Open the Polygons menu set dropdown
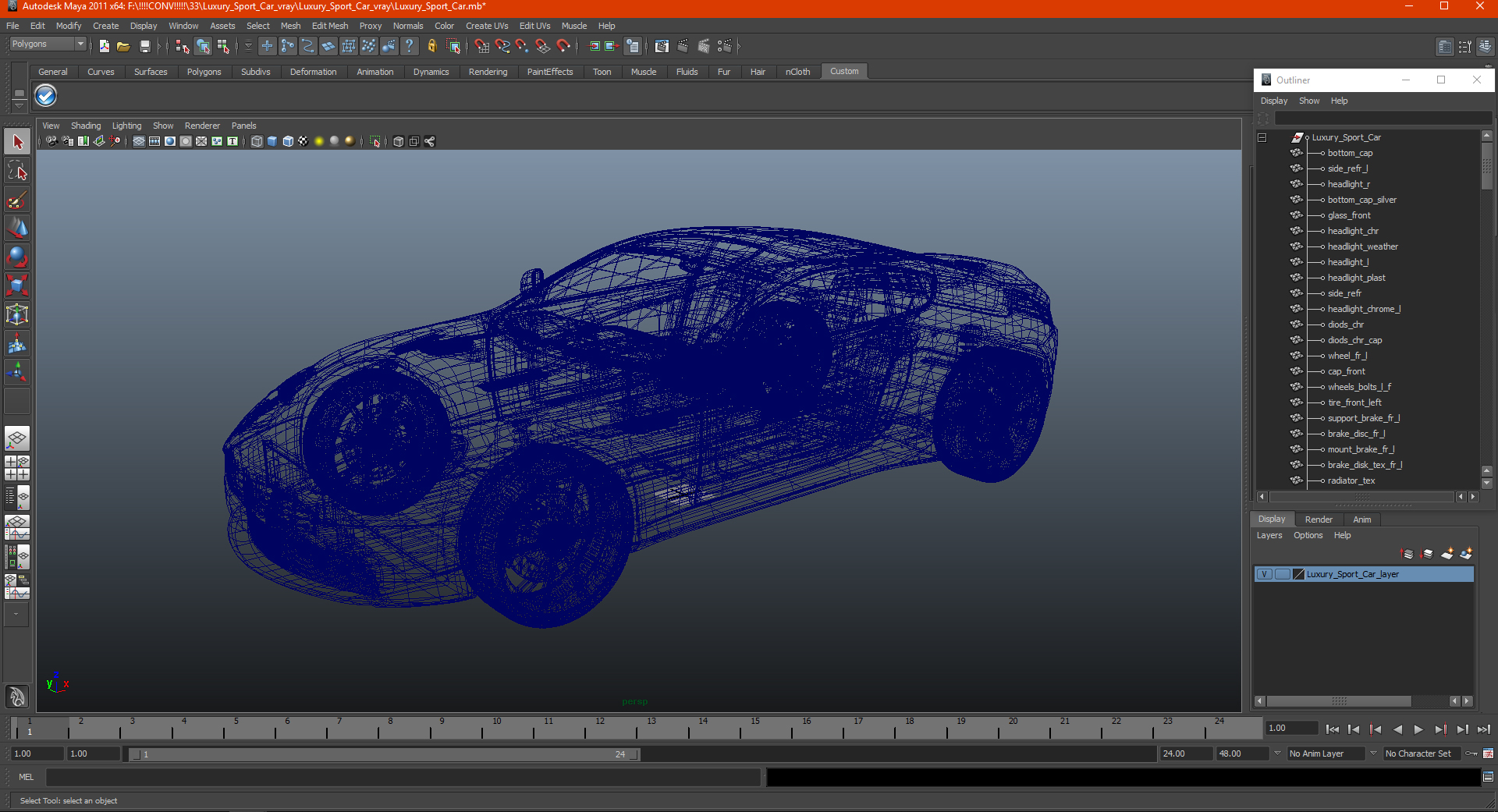1498x812 pixels. (47, 44)
